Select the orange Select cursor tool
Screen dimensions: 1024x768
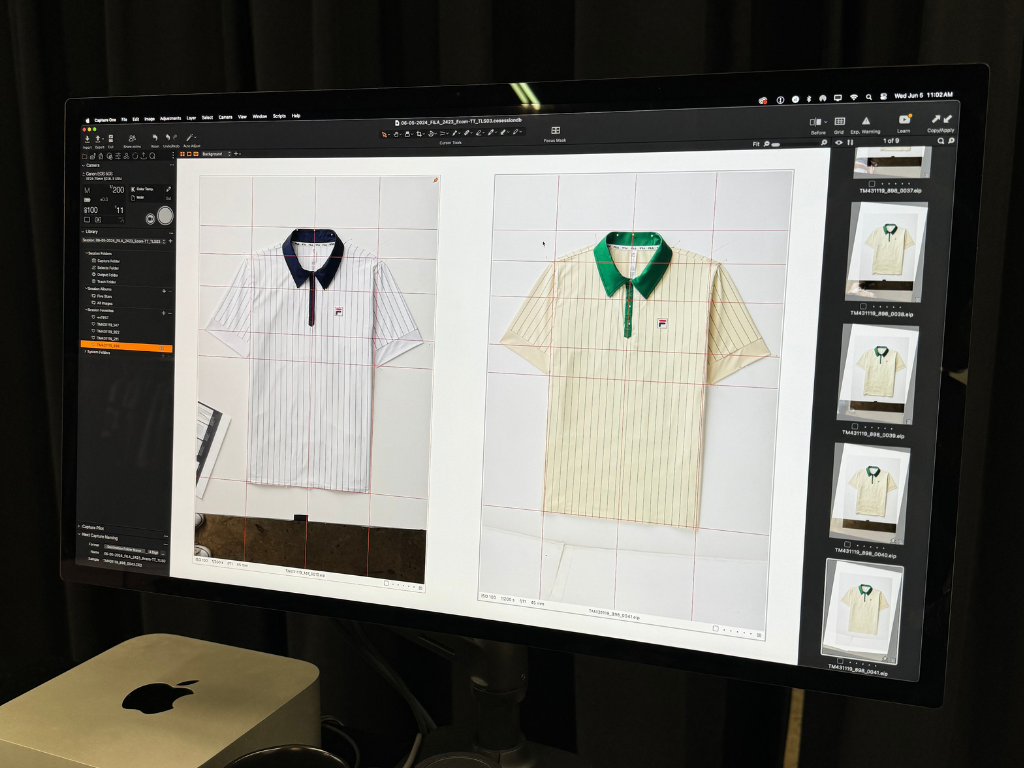pos(384,135)
